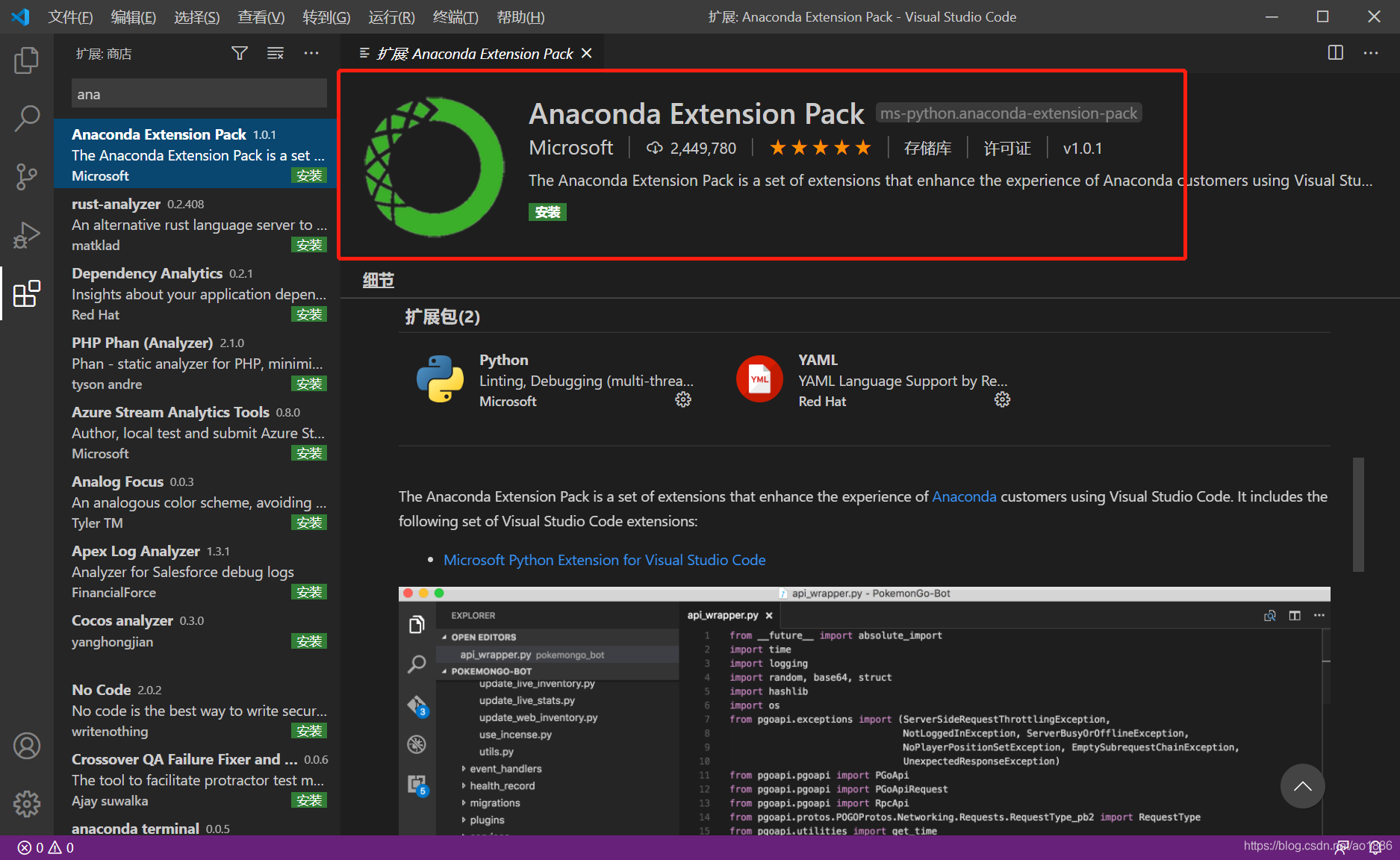Click the YAML extension logo
1400x860 pixels.
(x=759, y=378)
